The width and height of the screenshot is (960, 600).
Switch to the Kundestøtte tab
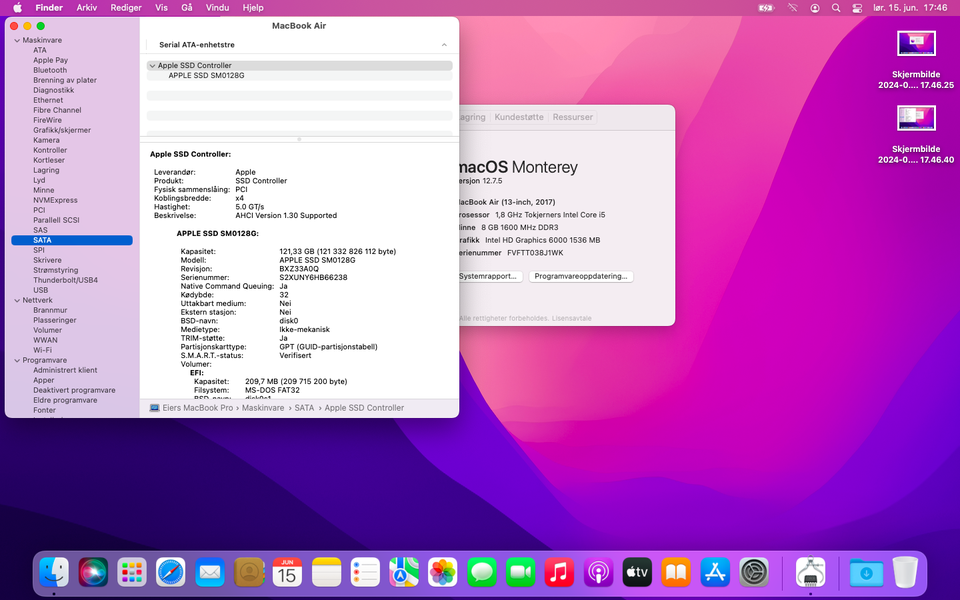(x=519, y=117)
